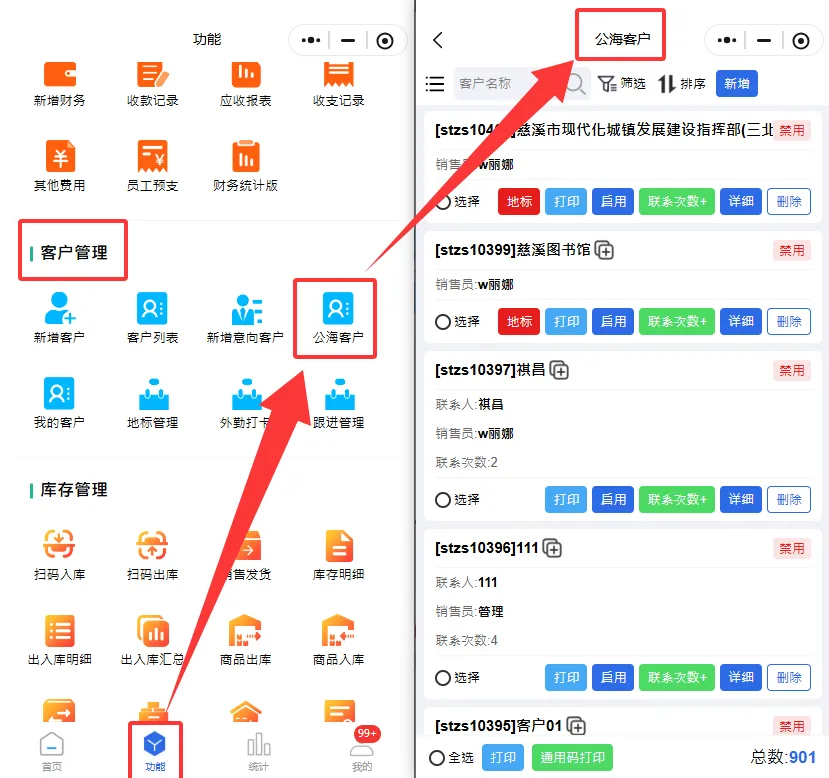
Task: Click copy icon next to 慈溪图书馆
Action: coord(604,250)
